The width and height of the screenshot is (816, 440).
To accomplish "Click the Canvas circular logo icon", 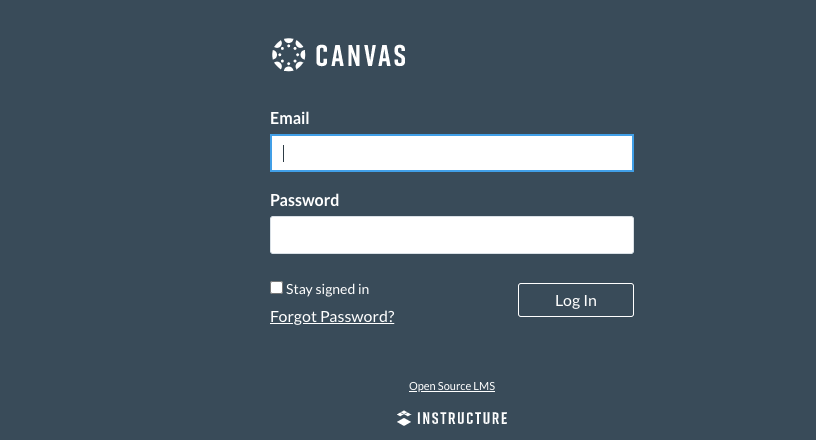I will tap(288, 55).
